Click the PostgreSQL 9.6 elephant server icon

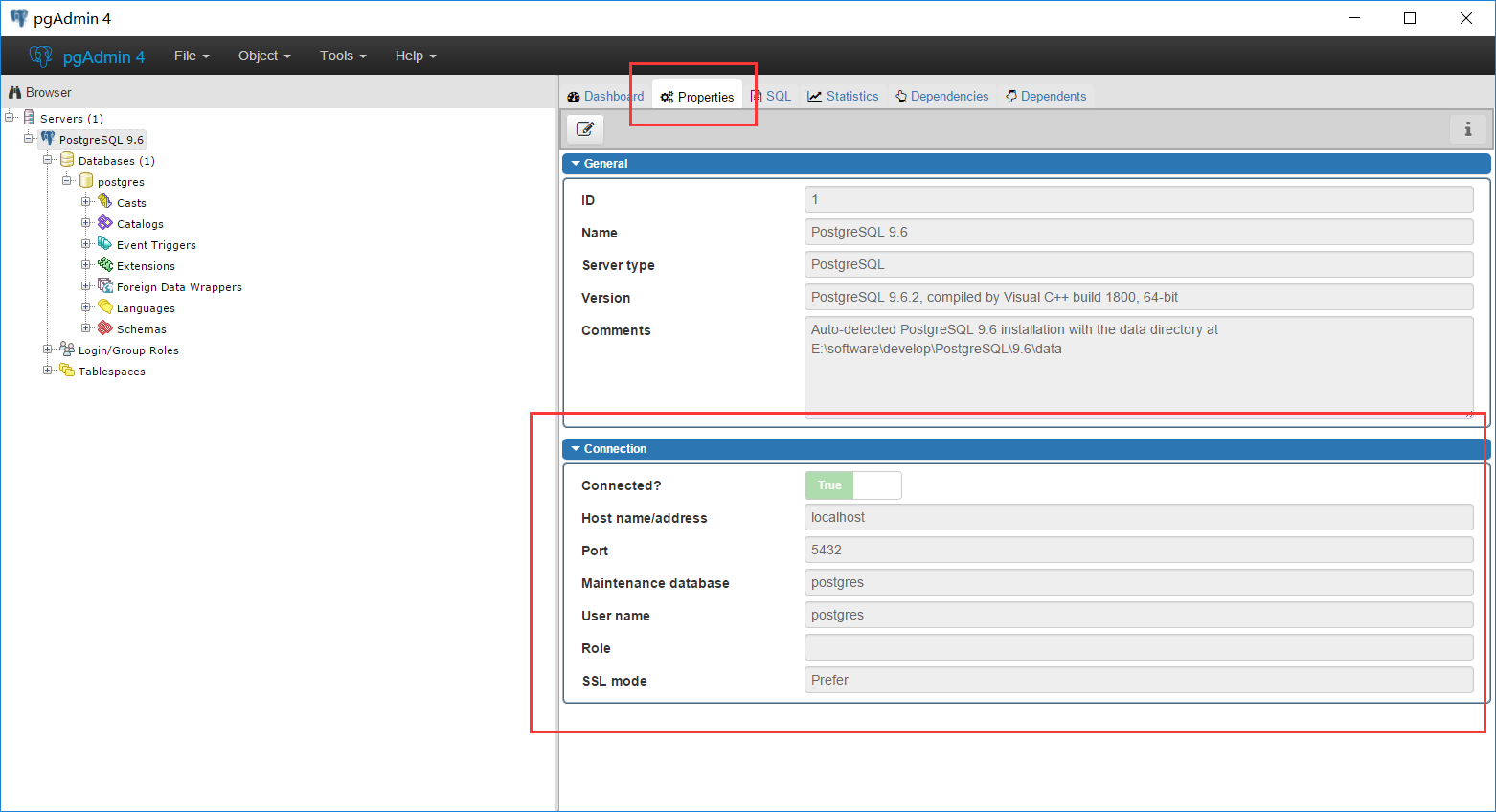pyautogui.click(x=48, y=139)
